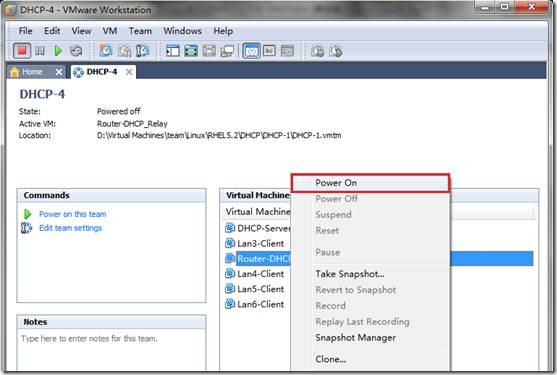The image size is (557, 375).
Task: Click the Home tab house icon
Action: 15,72
